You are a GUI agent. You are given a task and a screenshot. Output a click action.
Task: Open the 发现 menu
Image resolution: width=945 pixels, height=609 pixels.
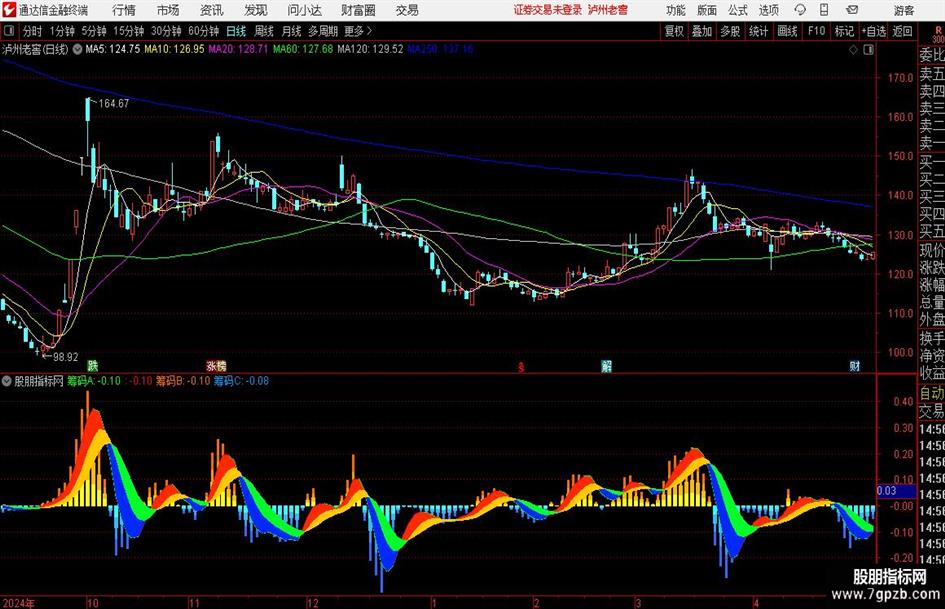tap(256, 10)
